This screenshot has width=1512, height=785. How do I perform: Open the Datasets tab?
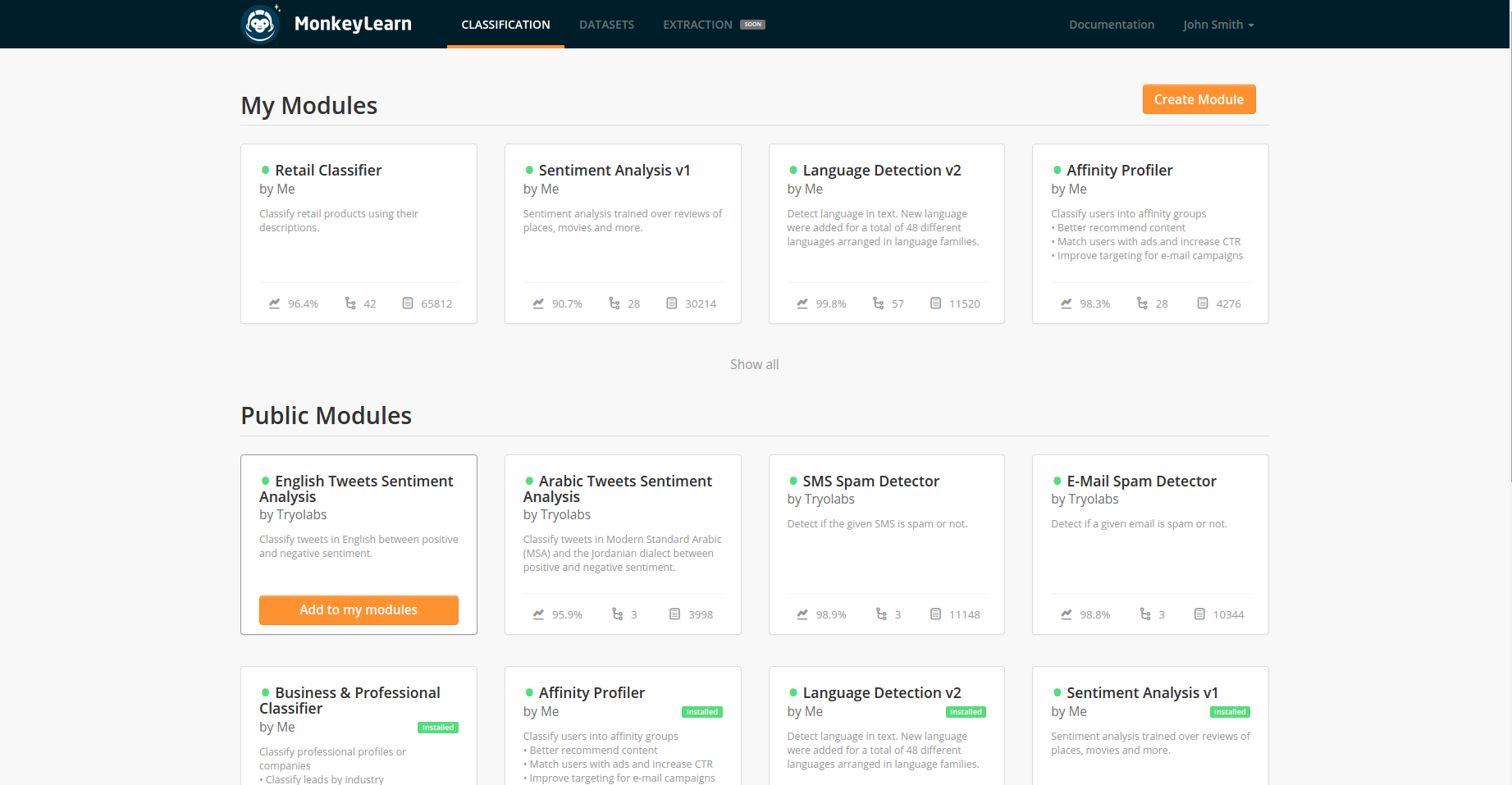click(x=606, y=25)
